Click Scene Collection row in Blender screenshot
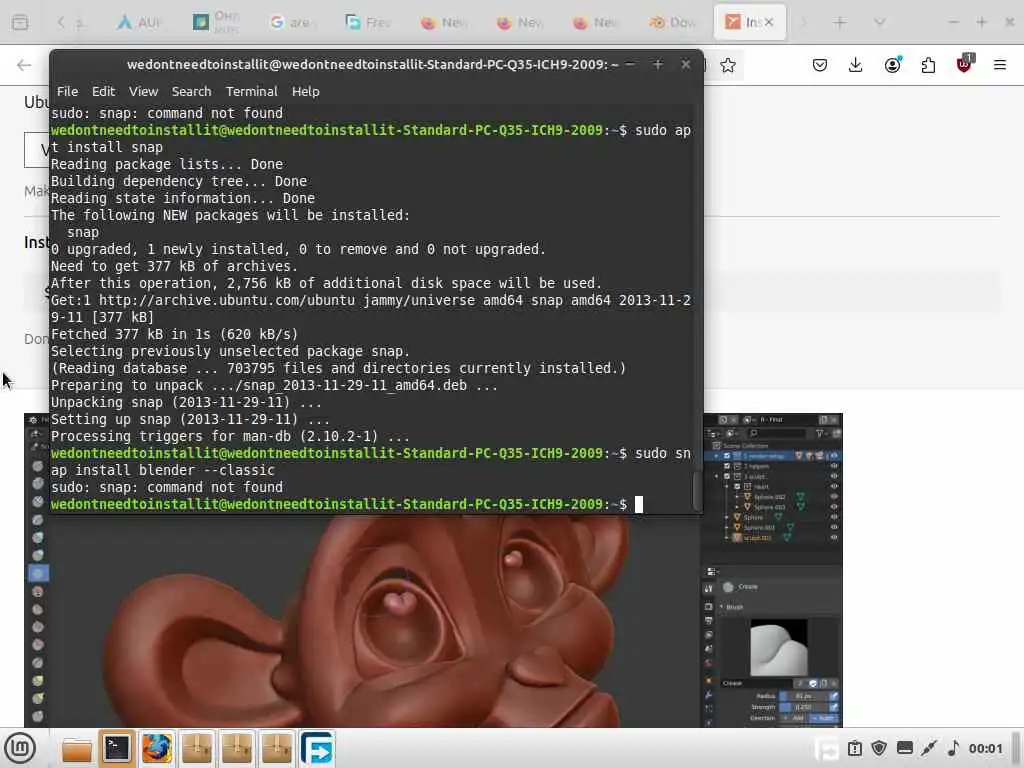Viewport: 1024px width, 768px height. tap(741, 445)
